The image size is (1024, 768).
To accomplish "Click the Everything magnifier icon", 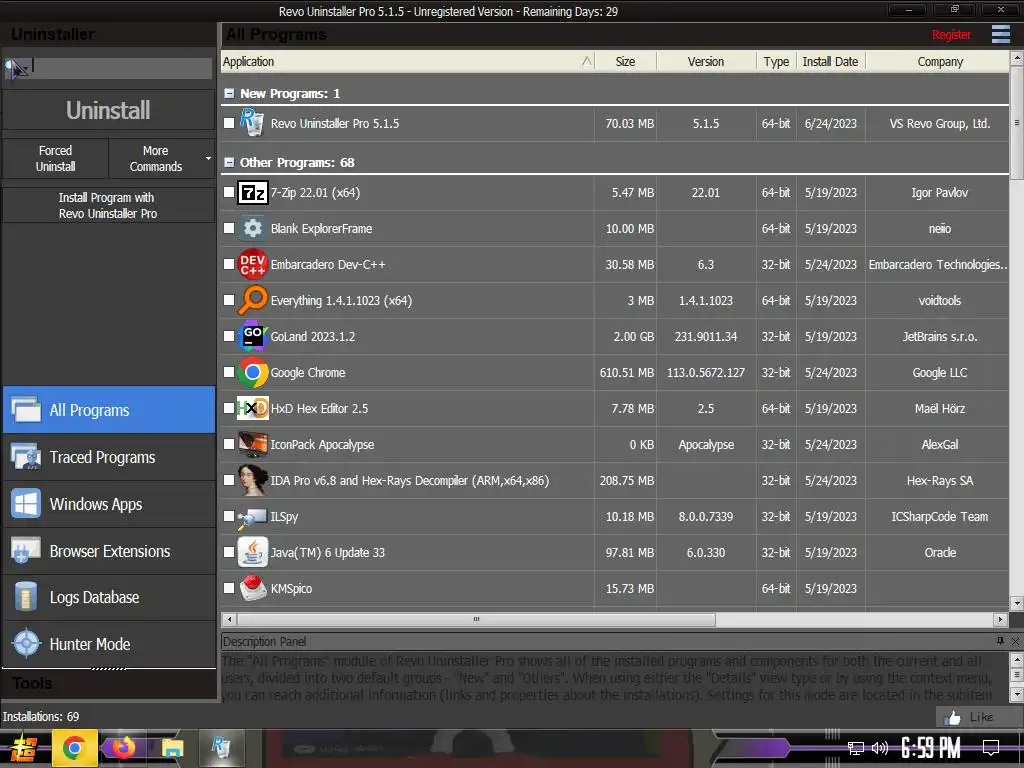I will pyautogui.click(x=253, y=300).
